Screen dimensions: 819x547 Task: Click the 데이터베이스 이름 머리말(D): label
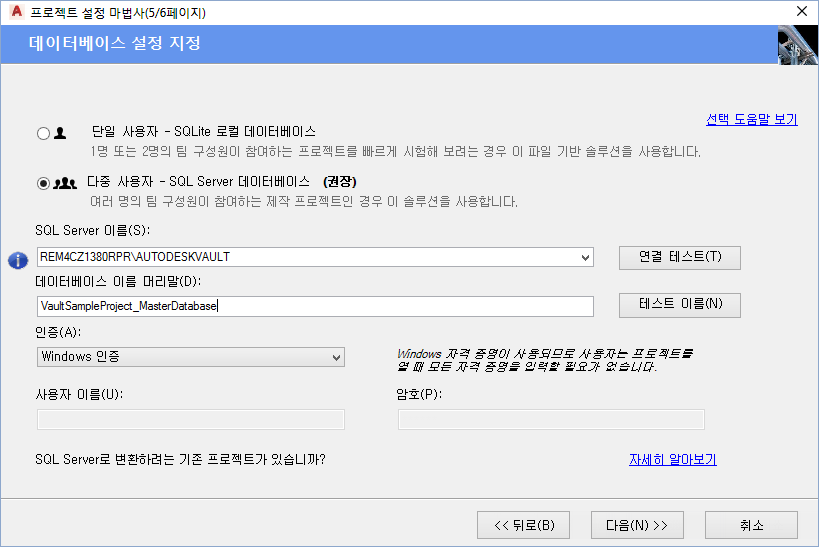click(x=118, y=282)
